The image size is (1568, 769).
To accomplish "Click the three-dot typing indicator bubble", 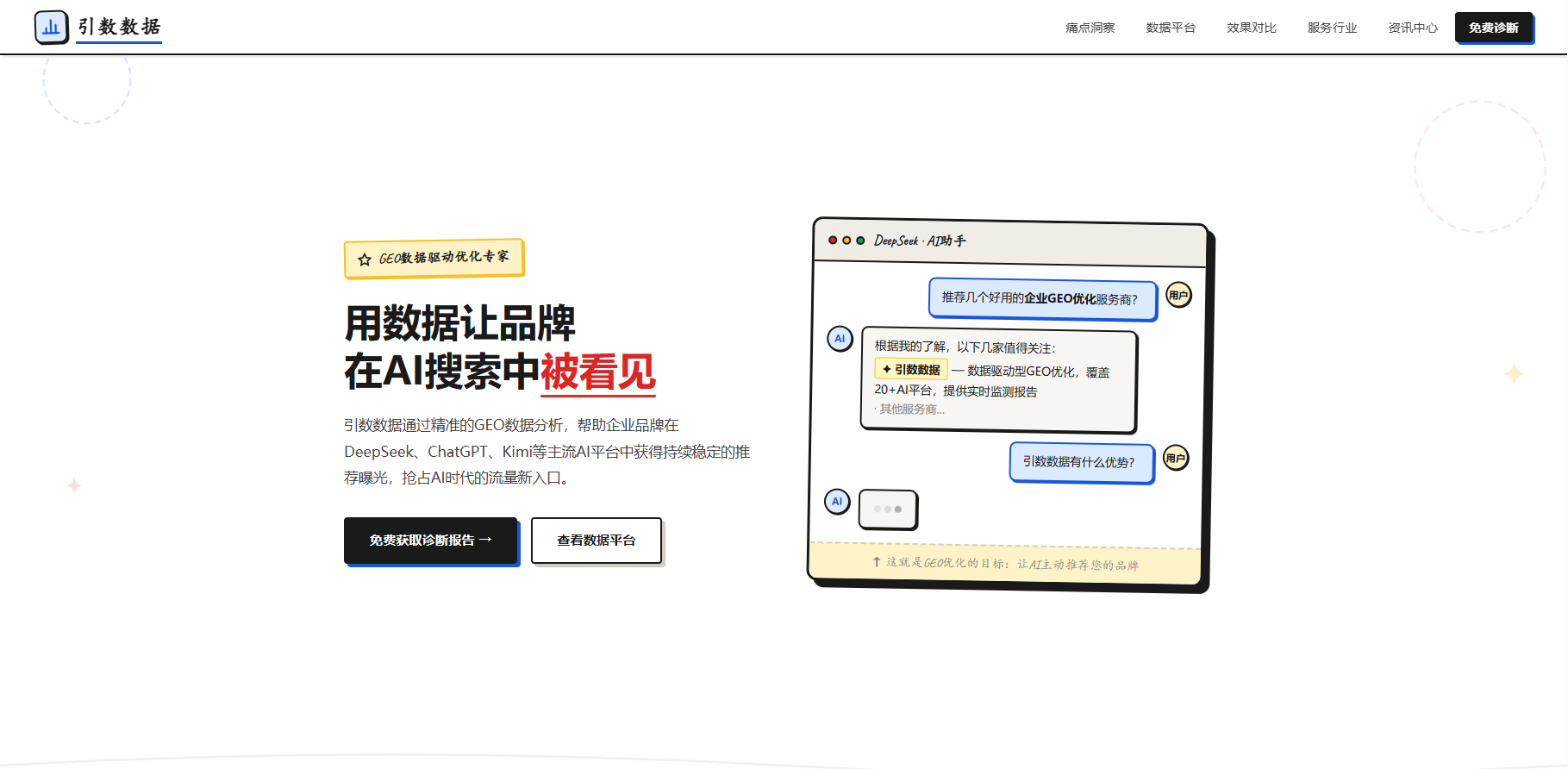I will click(888, 510).
